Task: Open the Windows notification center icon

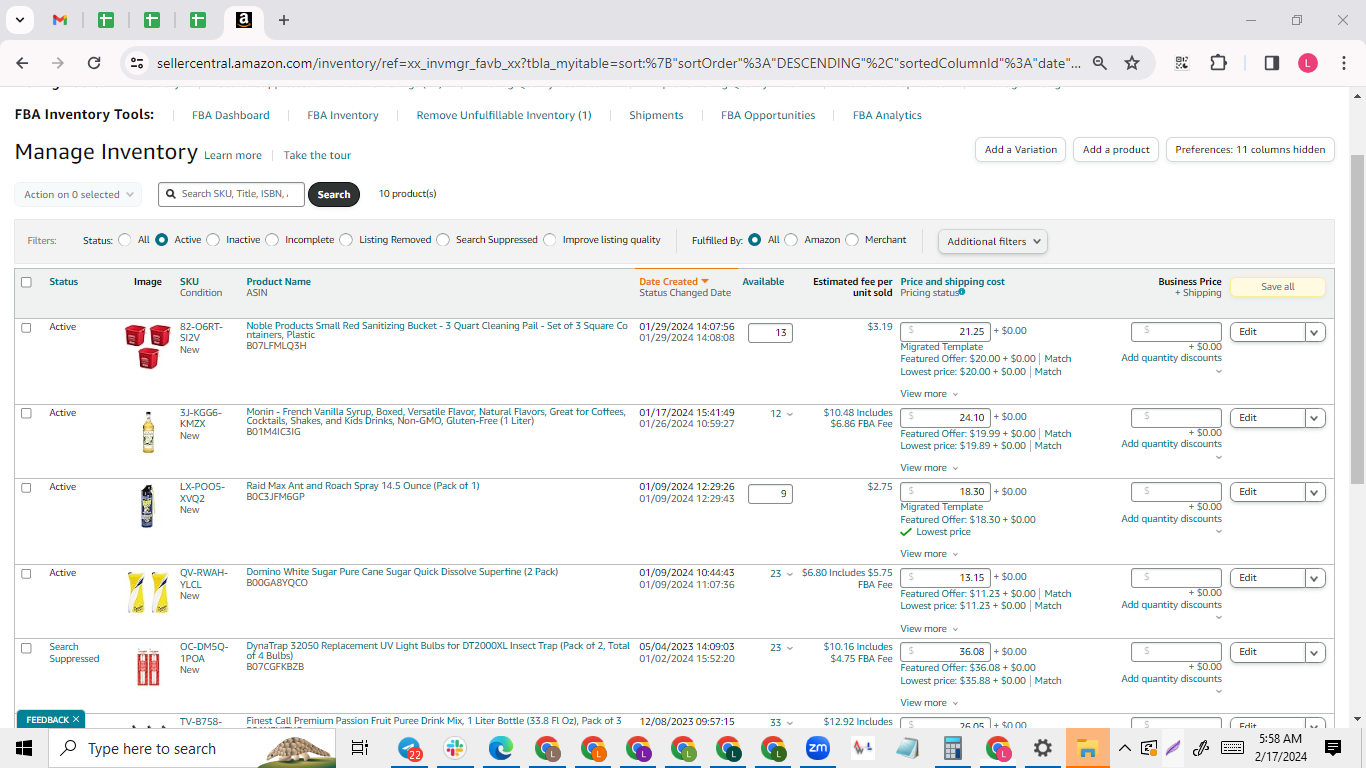Action: coord(1333,748)
